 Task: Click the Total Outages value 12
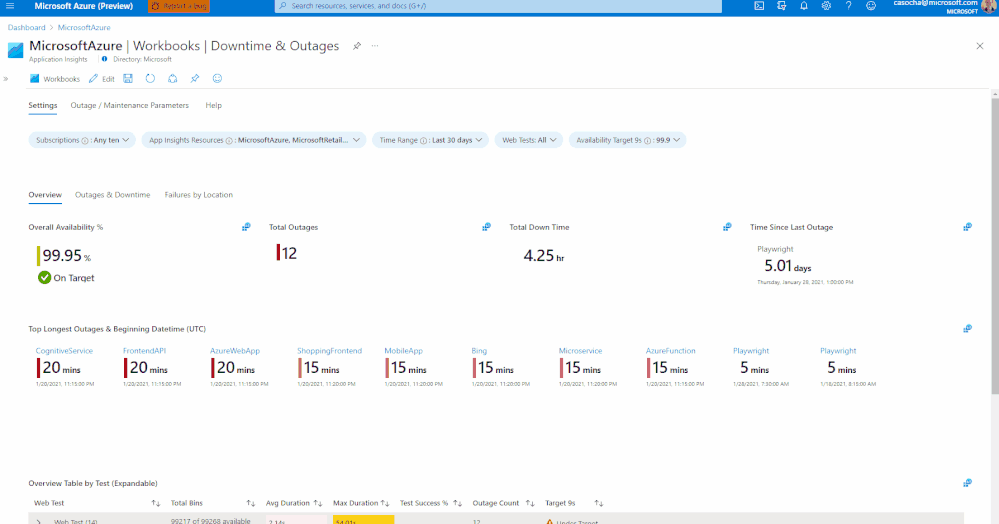click(x=287, y=254)
